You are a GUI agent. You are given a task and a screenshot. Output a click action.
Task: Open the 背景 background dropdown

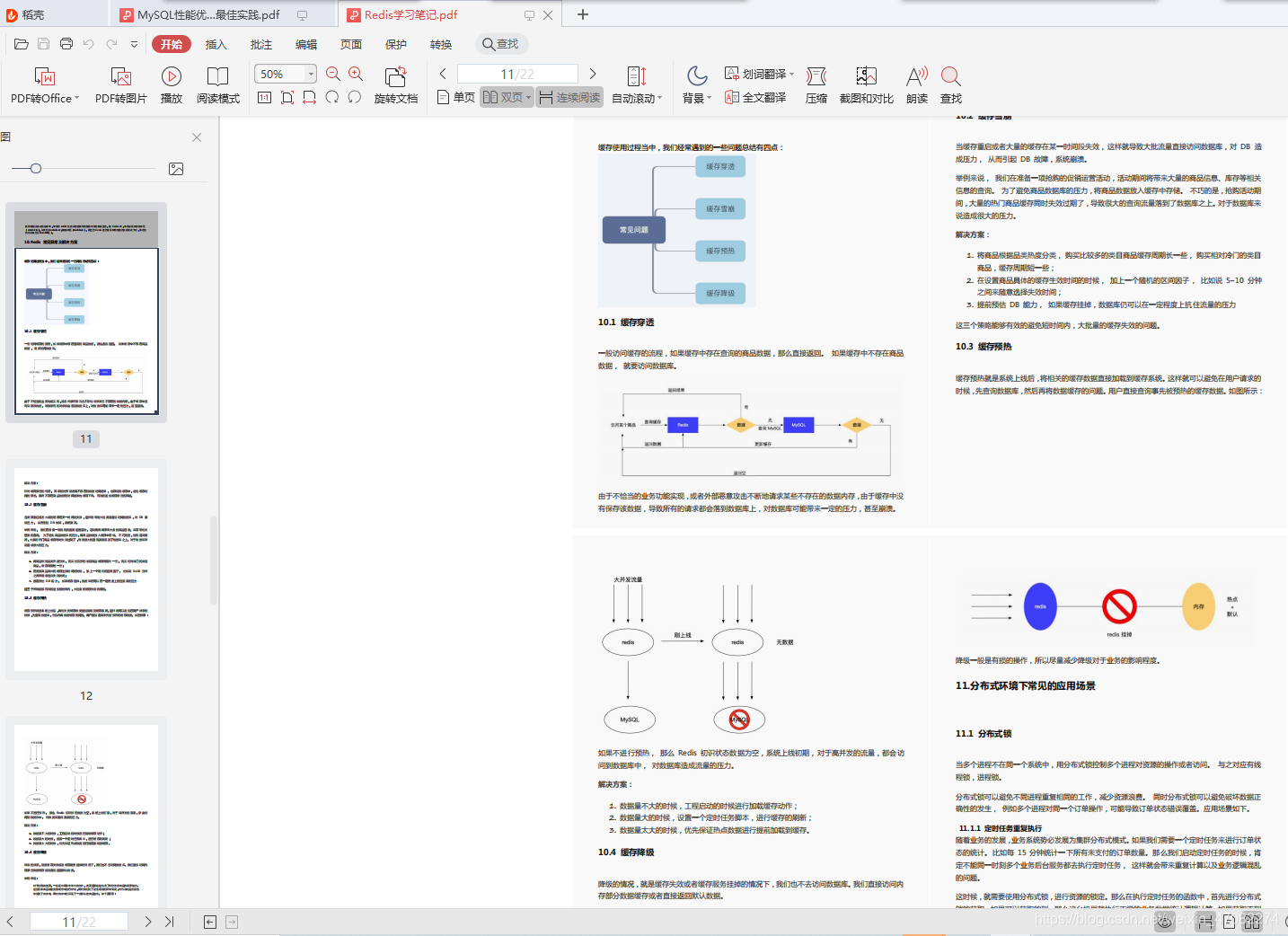click(x=697, y=85)
